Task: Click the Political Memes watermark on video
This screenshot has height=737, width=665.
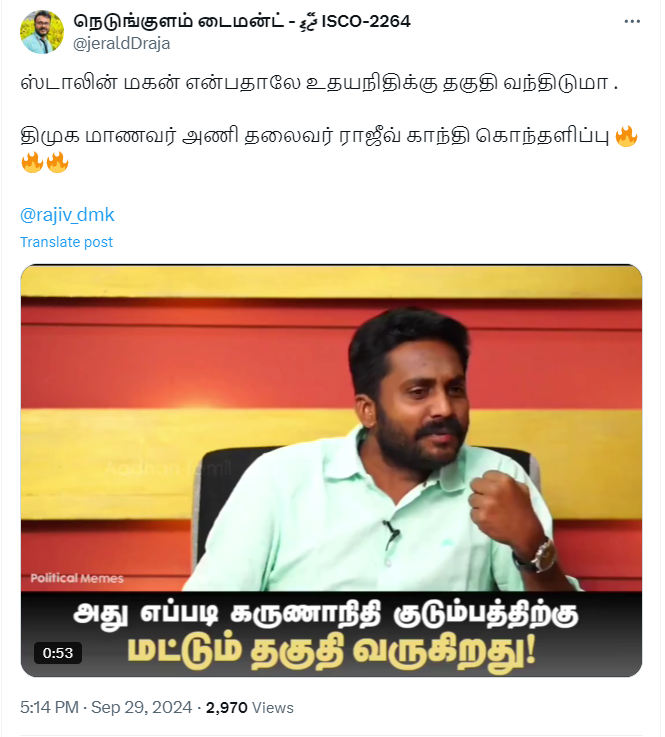Action: point(77,578)
